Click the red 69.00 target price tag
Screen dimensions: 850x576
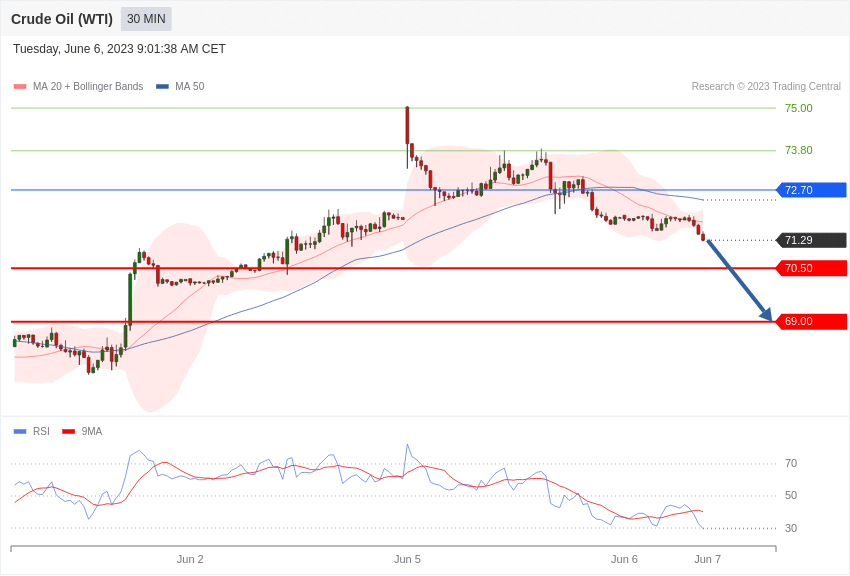tap(812, 321)
